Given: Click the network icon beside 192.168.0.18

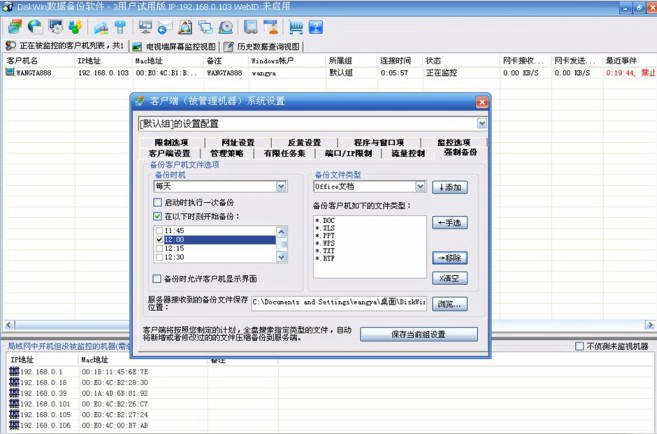Looking at the screenshot, I should pyautogui.click(x=14, y=382).
